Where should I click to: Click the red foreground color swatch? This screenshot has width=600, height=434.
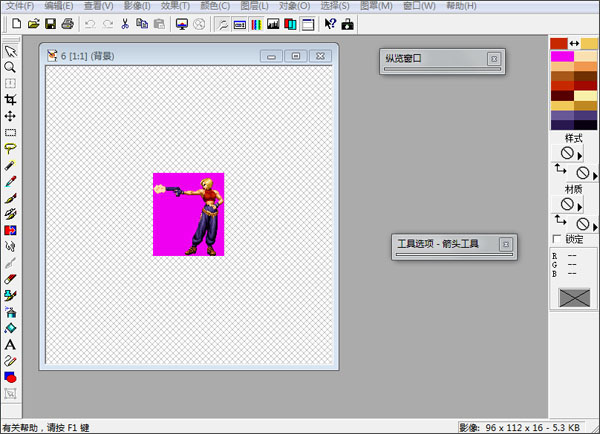tap(559, 43)
